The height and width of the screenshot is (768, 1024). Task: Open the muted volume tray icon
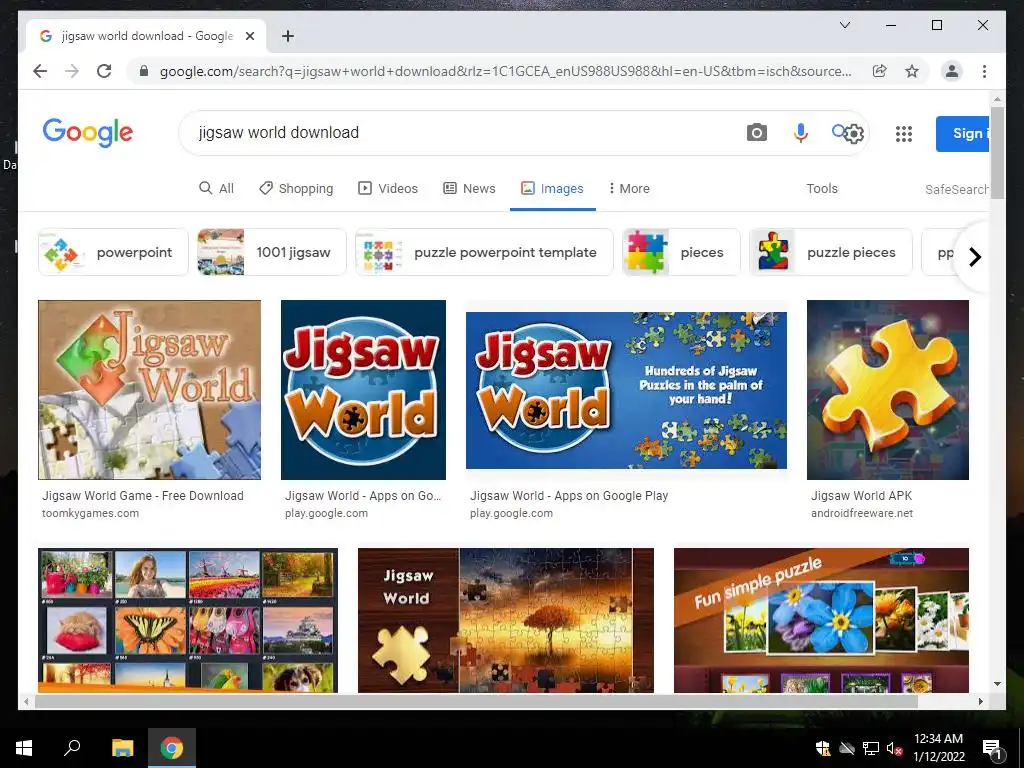click(894, 748)
